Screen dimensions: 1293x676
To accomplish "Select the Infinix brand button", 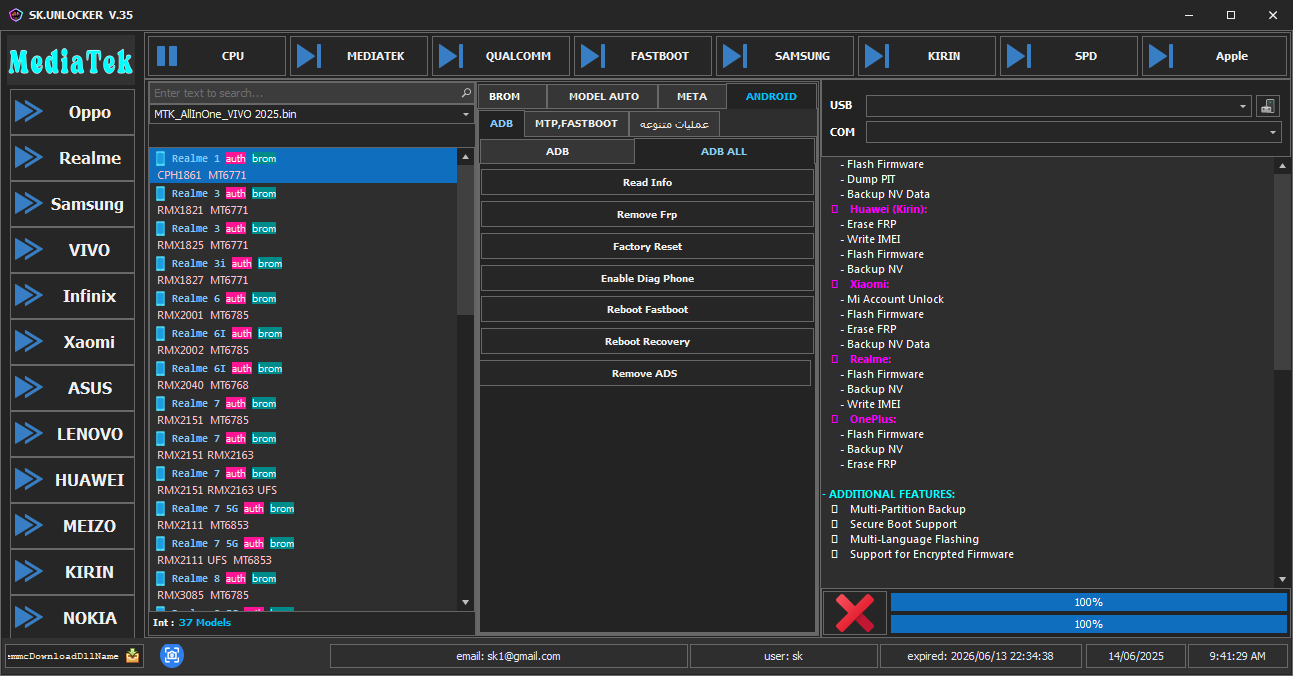I will [72, 296].
